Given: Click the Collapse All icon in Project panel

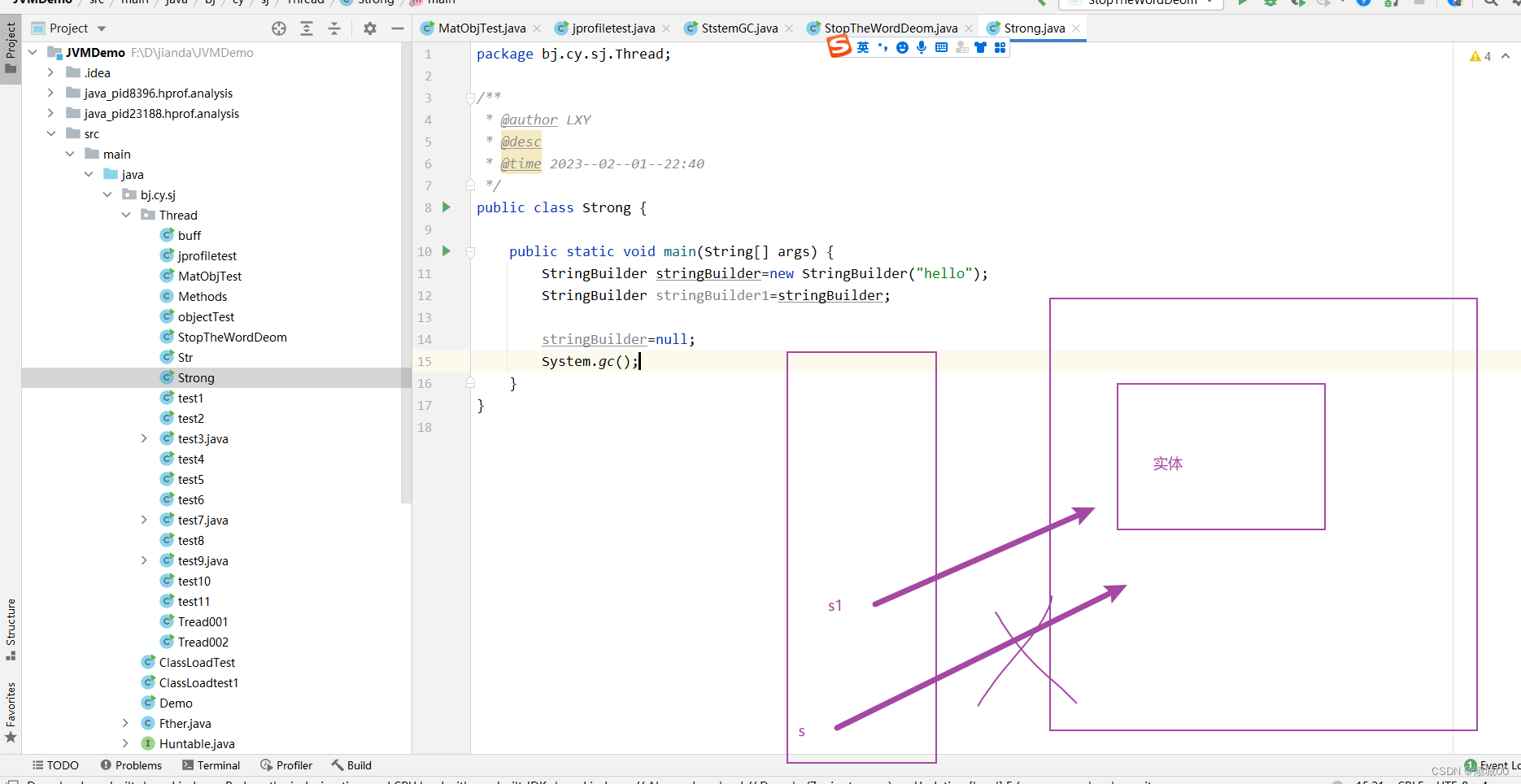Looking at the screenshot, I should (334, 28).
